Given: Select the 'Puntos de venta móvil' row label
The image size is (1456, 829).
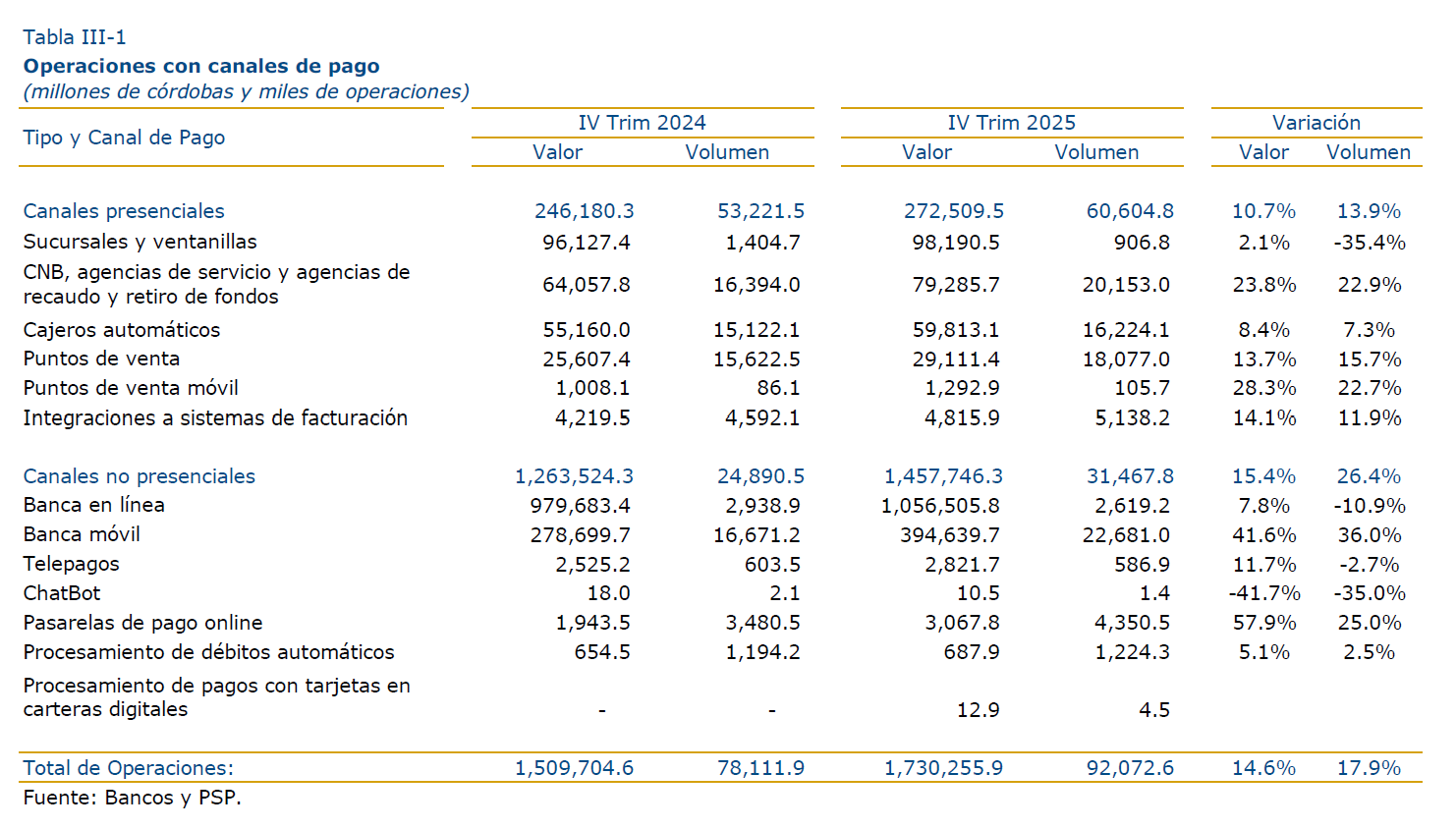Looking at the screenshot, I should coord(131,388).
